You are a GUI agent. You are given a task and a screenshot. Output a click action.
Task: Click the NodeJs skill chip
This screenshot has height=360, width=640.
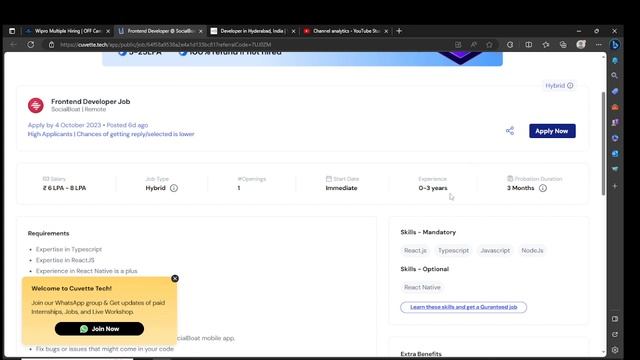[532, 251]
